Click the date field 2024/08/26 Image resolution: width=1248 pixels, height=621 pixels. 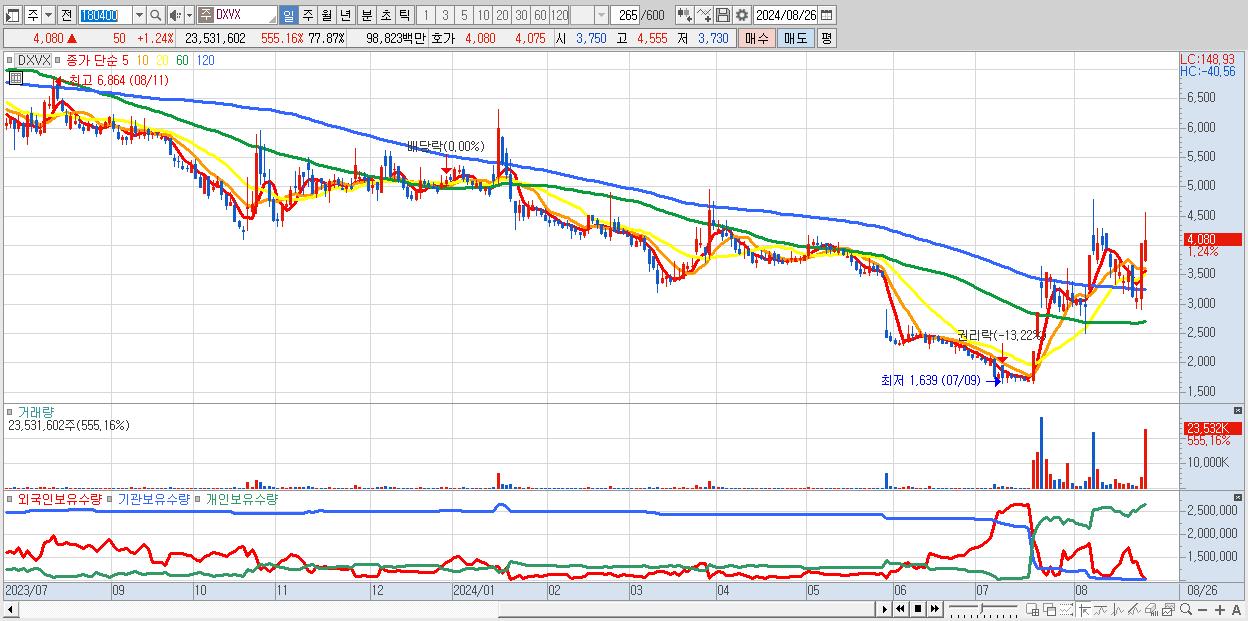(785, 15)
